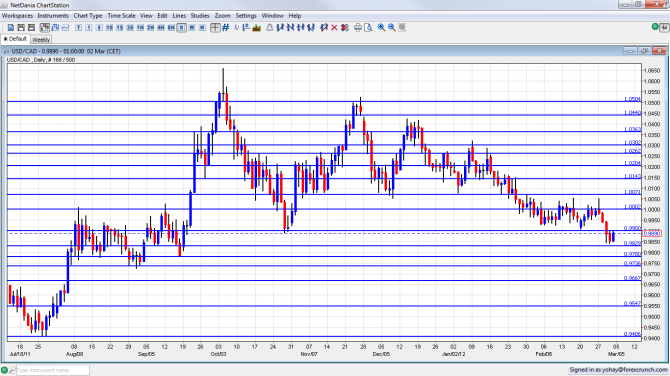Open the Time Scale menu
This screenshot has width=670, height=376.
coord(121,16)
